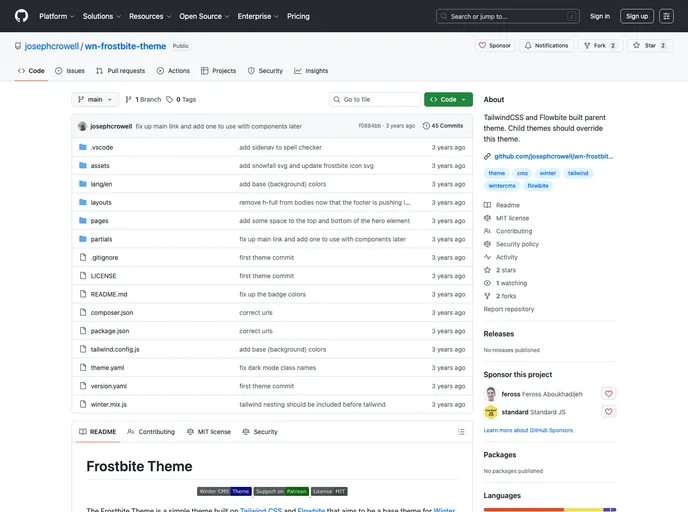This screenshot has width=688, height=512.
Task: Open the green Code dropdown
Action: (x=448, y=99)
